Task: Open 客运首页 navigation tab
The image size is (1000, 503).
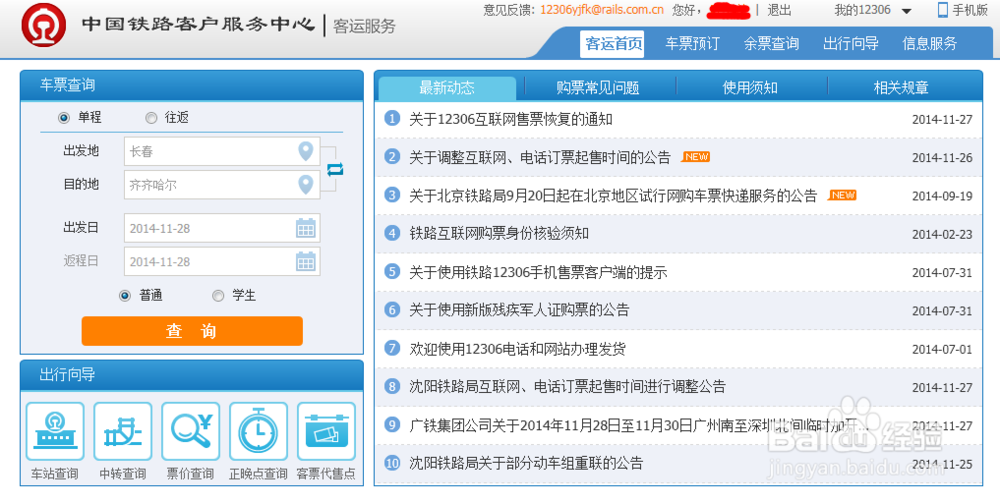Action: click(614, 44)
